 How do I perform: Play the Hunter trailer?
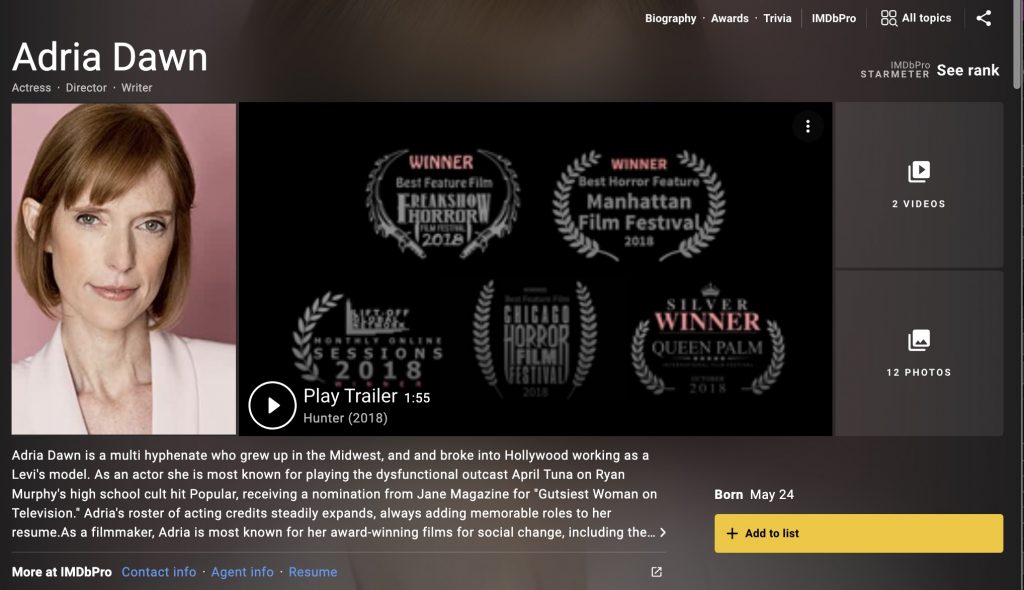272,405
